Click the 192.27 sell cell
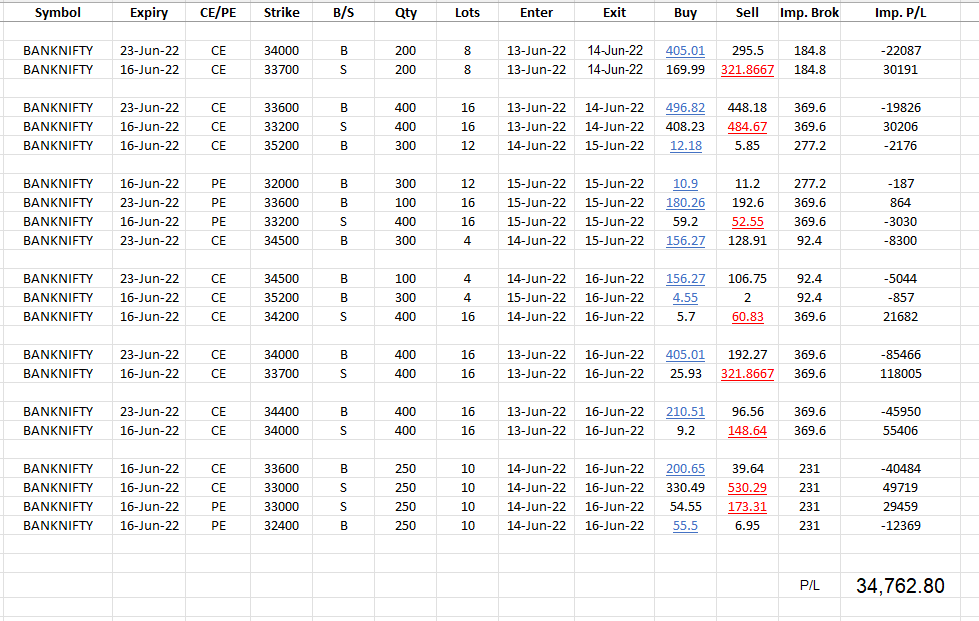This screenshot has height=621, width=979. [747, 355]
